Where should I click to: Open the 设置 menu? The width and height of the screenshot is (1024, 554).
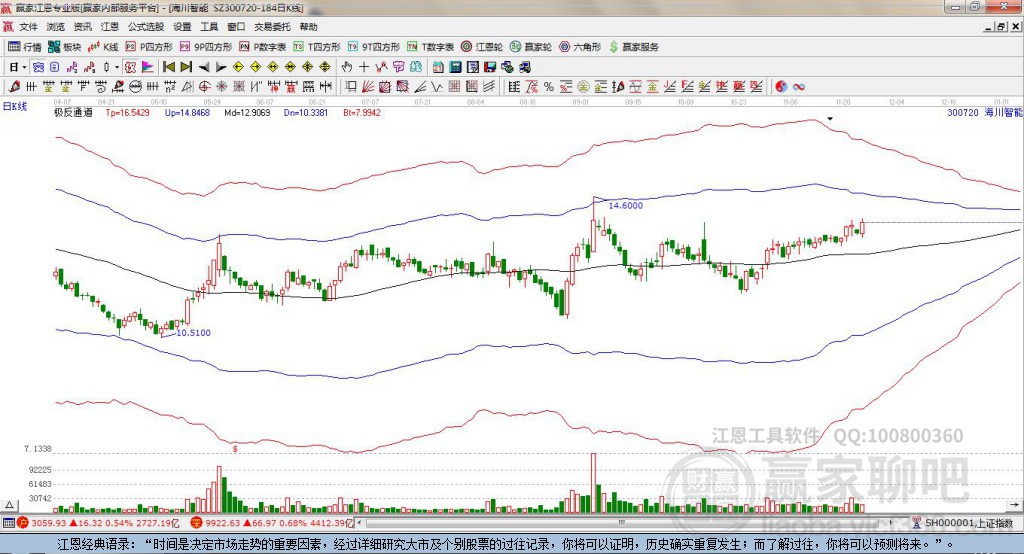click(x=182, y=27)
